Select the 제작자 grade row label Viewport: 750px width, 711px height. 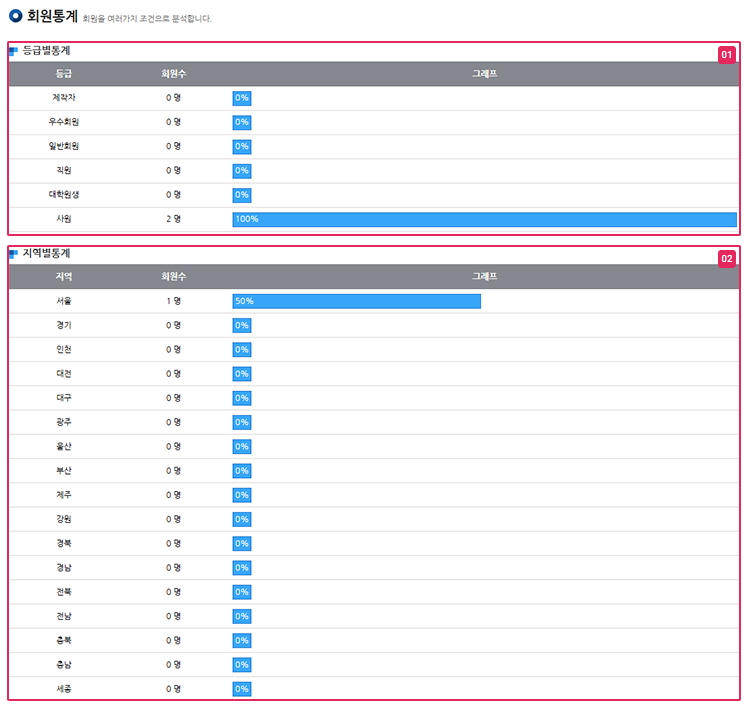pyautogui.click(x=64, y=98)
